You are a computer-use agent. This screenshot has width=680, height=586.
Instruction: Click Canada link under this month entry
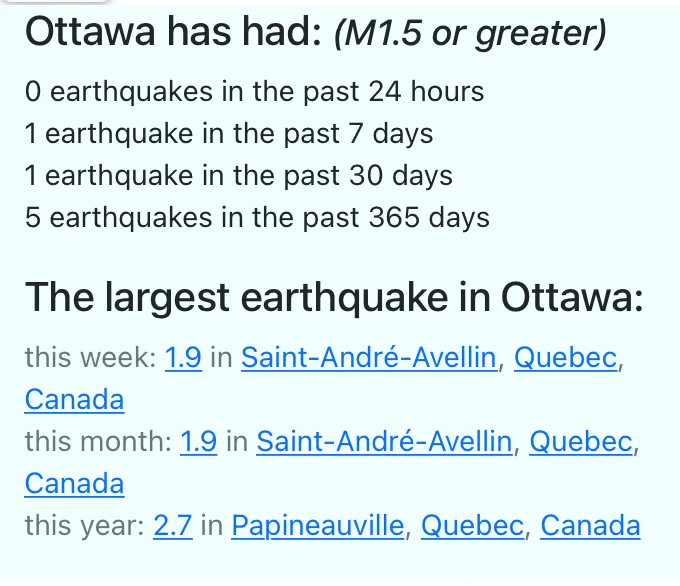click(x=75, y=483)
